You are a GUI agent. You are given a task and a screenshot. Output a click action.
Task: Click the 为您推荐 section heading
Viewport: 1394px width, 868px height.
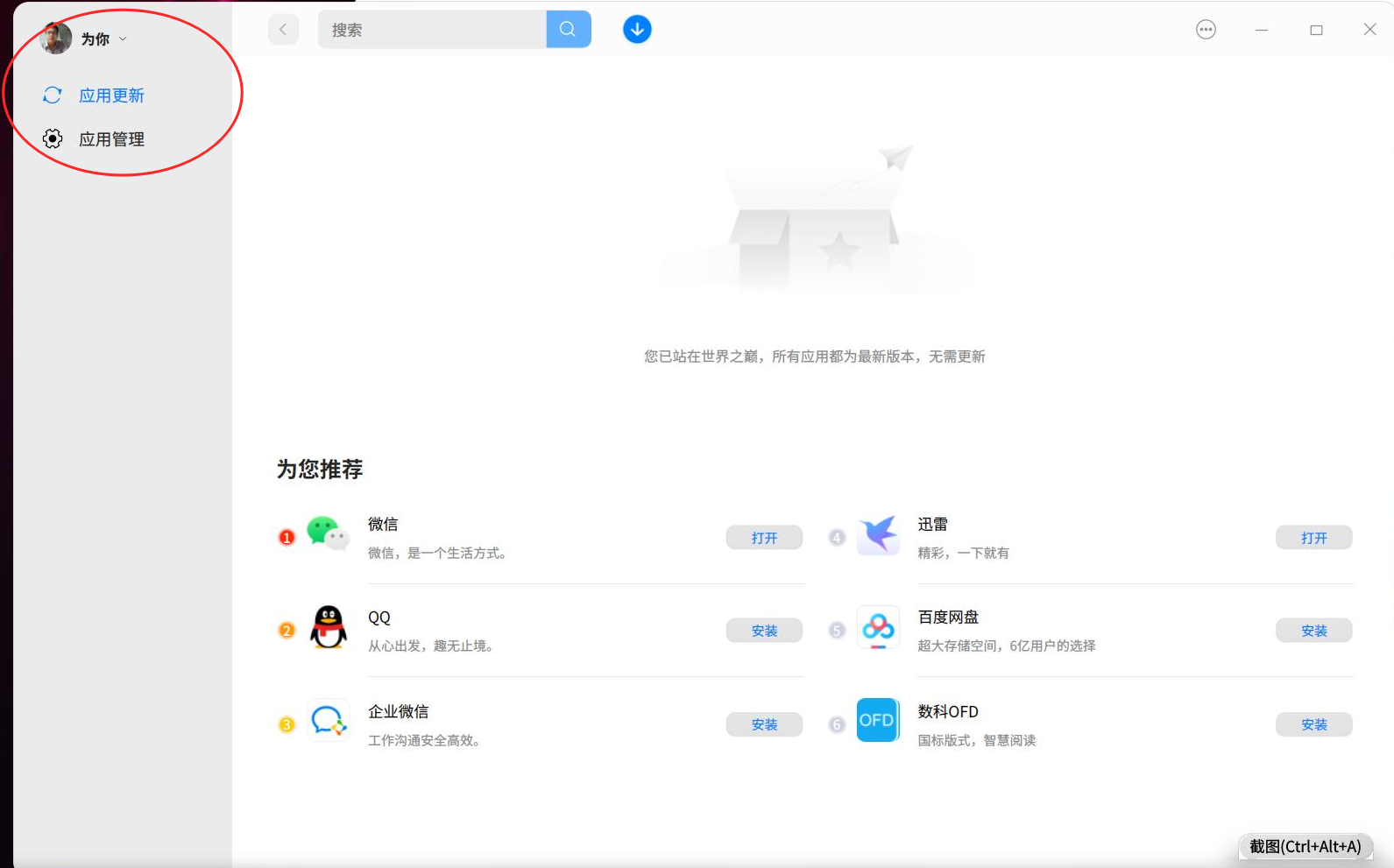point(320,469)
